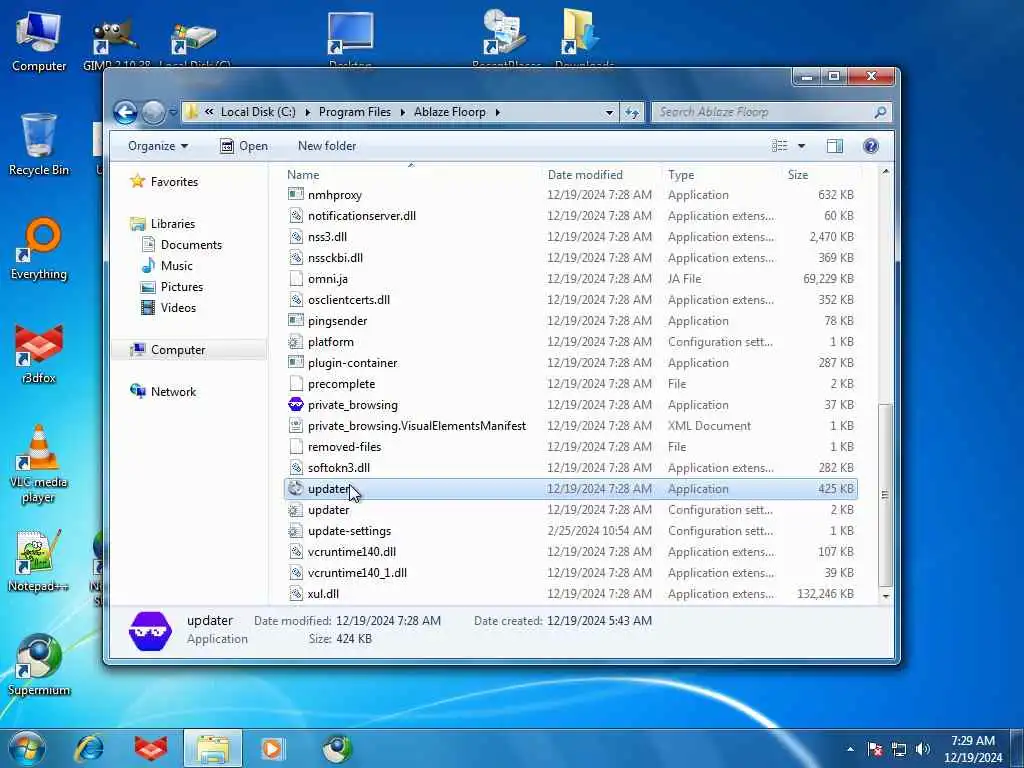This screenshot has height=768, width=1024.
Task: Select the update-settings file row
Action: (571, 531)
